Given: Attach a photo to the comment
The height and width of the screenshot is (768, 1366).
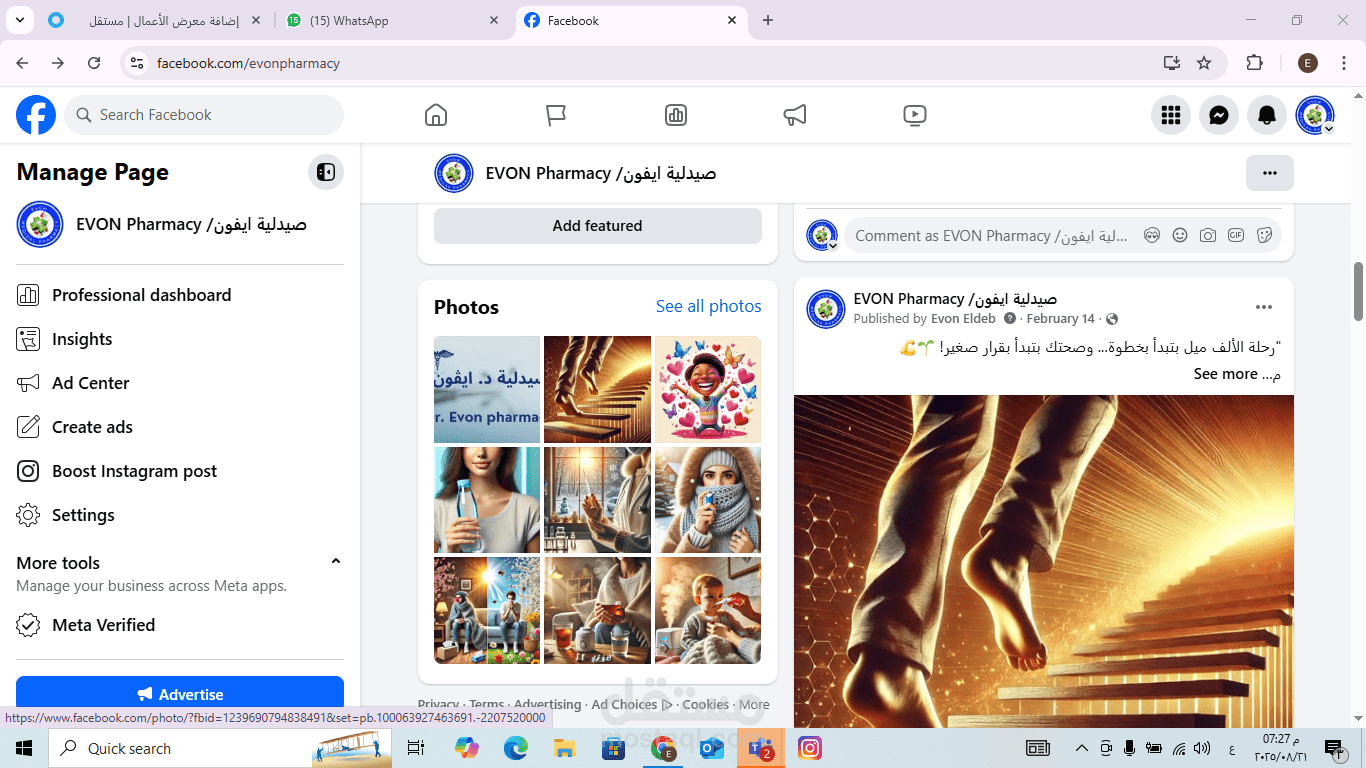Looking at the screenshot, I should pyautogui.click(x=1208, y=236).
